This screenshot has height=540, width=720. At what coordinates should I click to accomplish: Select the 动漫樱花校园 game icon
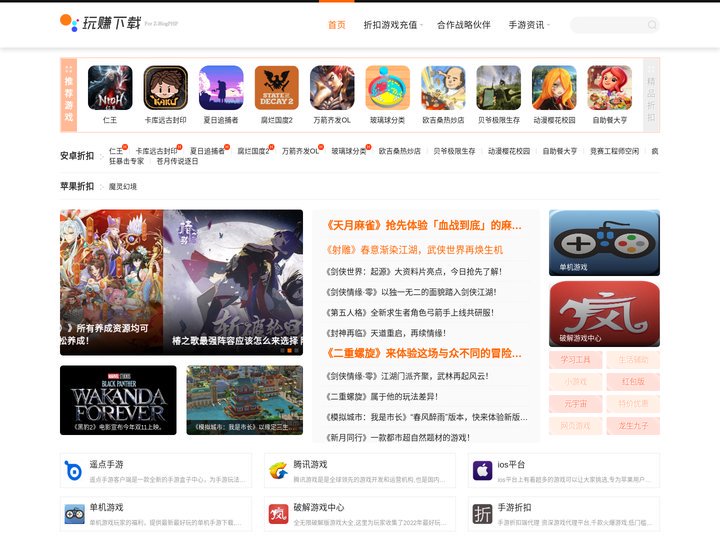coord(554,88)
